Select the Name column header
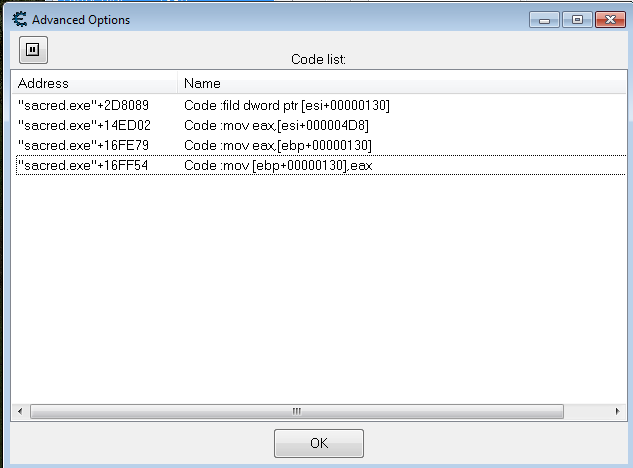This screenshot has width=633, height=468. coord(402,83)
